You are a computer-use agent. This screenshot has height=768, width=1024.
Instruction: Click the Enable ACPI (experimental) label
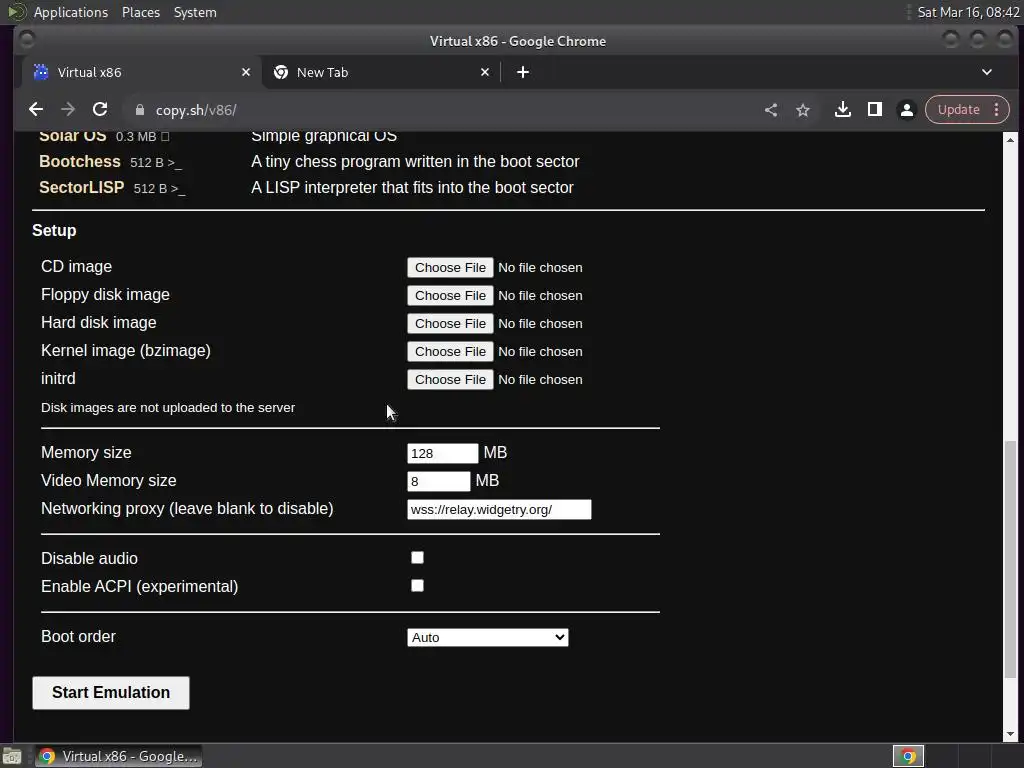tap(139, 586)
